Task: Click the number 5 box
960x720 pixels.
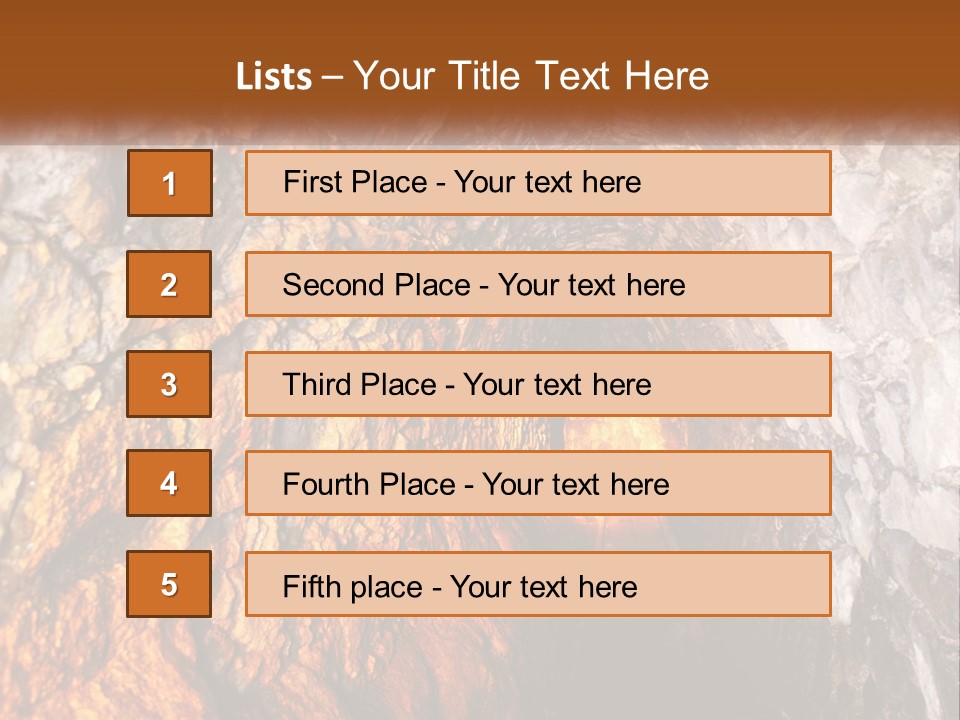Action: (169, 584)
